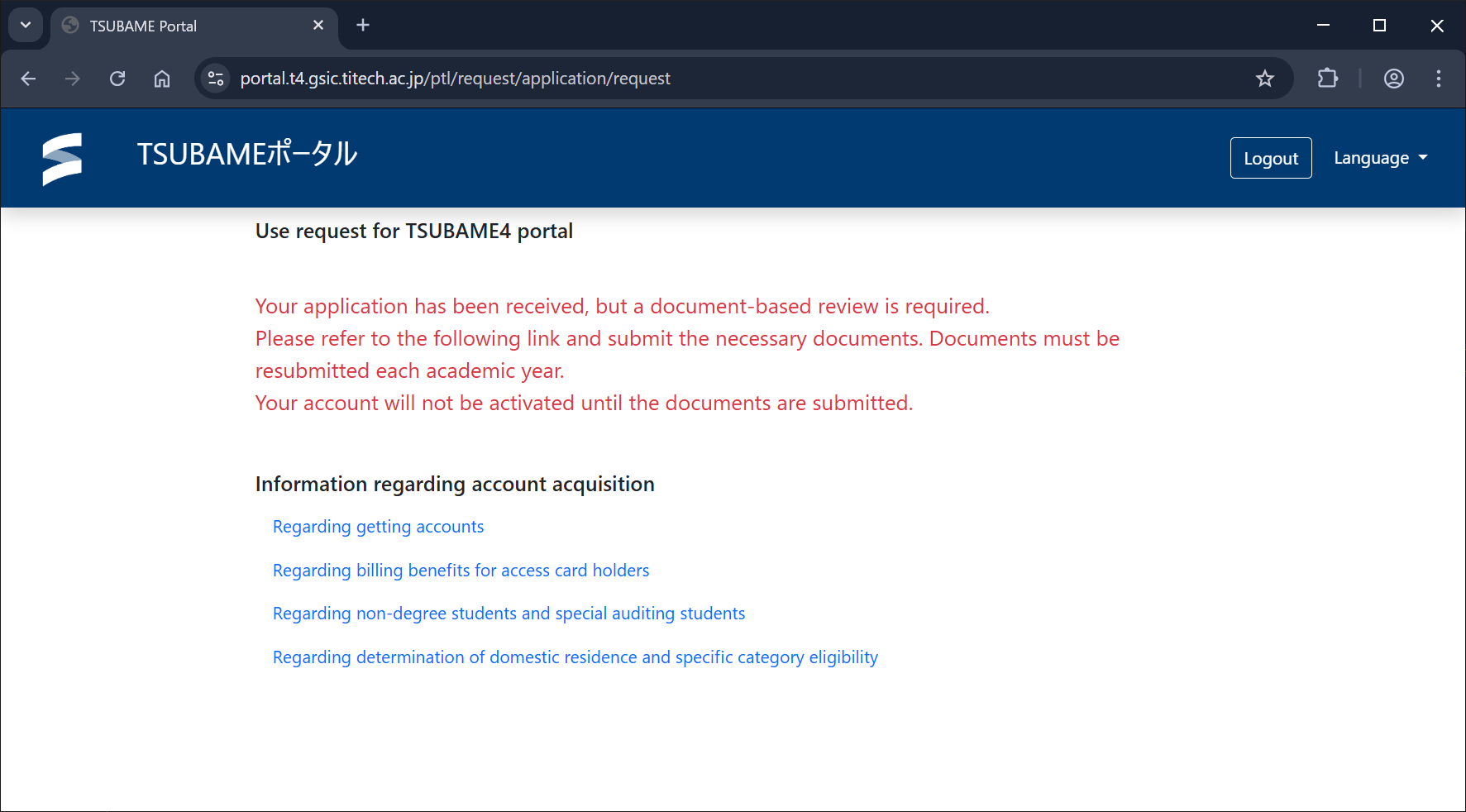Viewport: 1466px width, 812px height.
Task: Click the Information regarding account acquisition heading
Action: tap(455, 484)
